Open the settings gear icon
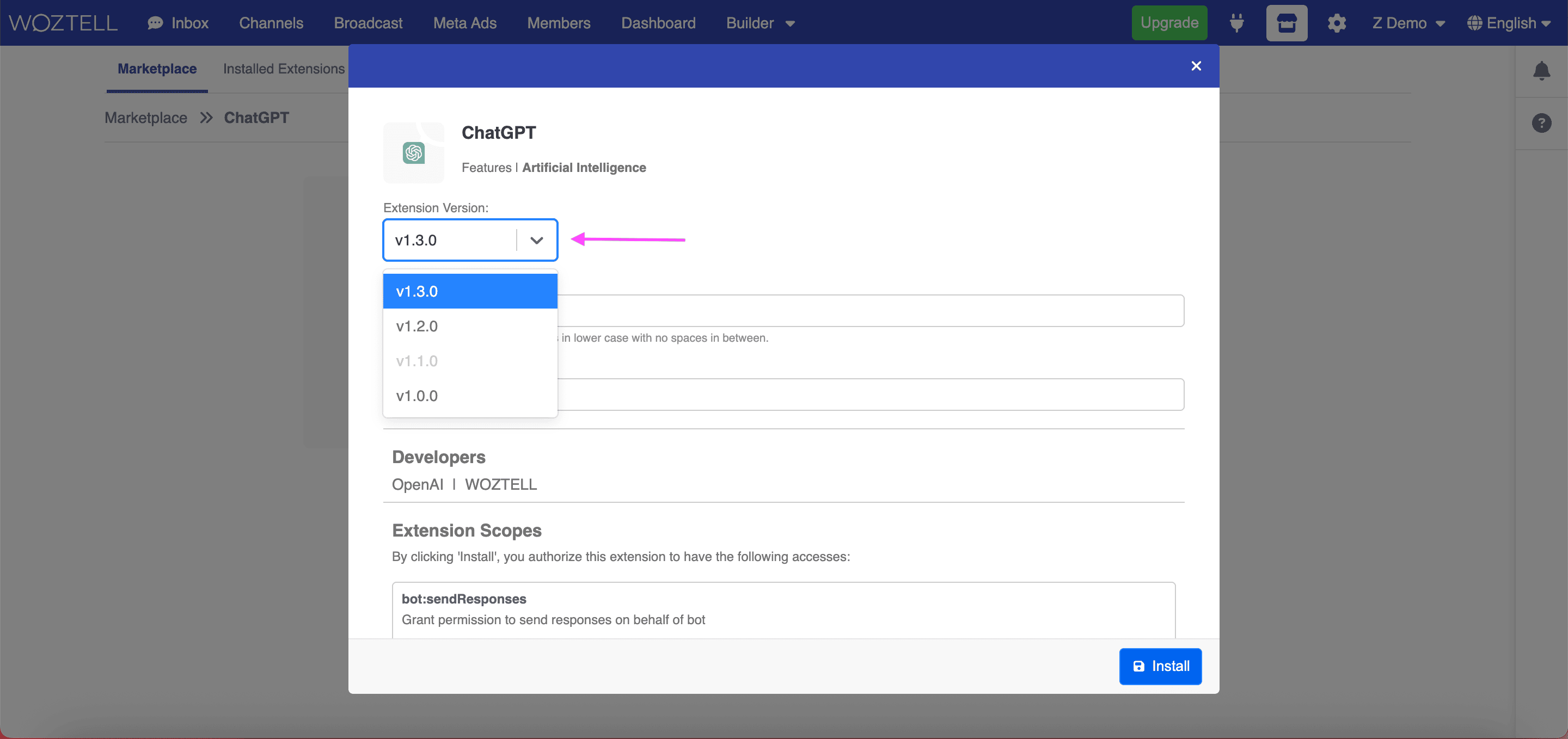The height and width of the screenshot is (739, 1568). coord(1336,23)
